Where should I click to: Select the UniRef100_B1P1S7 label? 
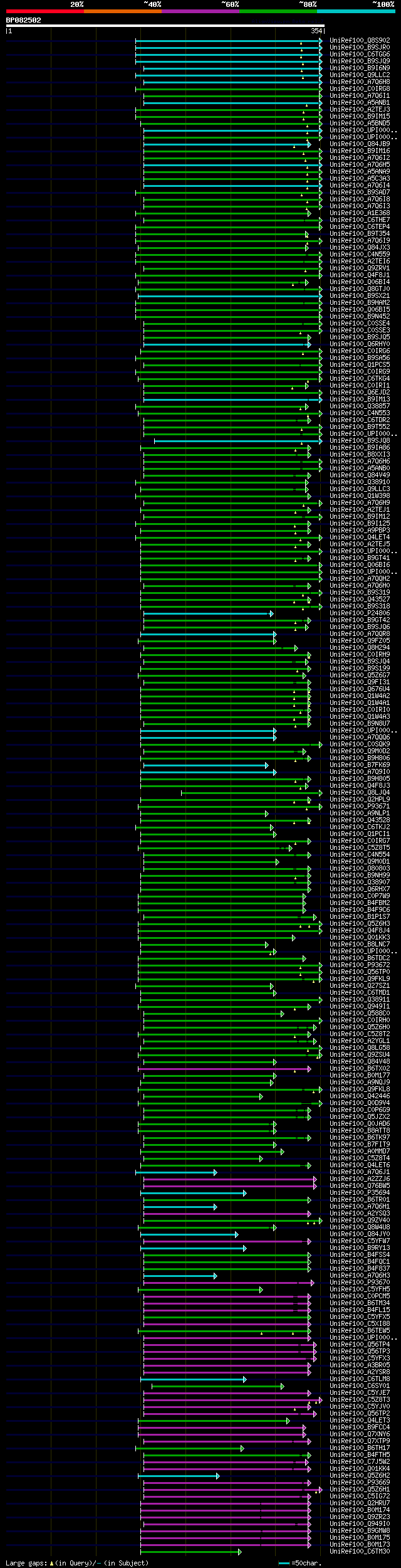pos(360,917)
